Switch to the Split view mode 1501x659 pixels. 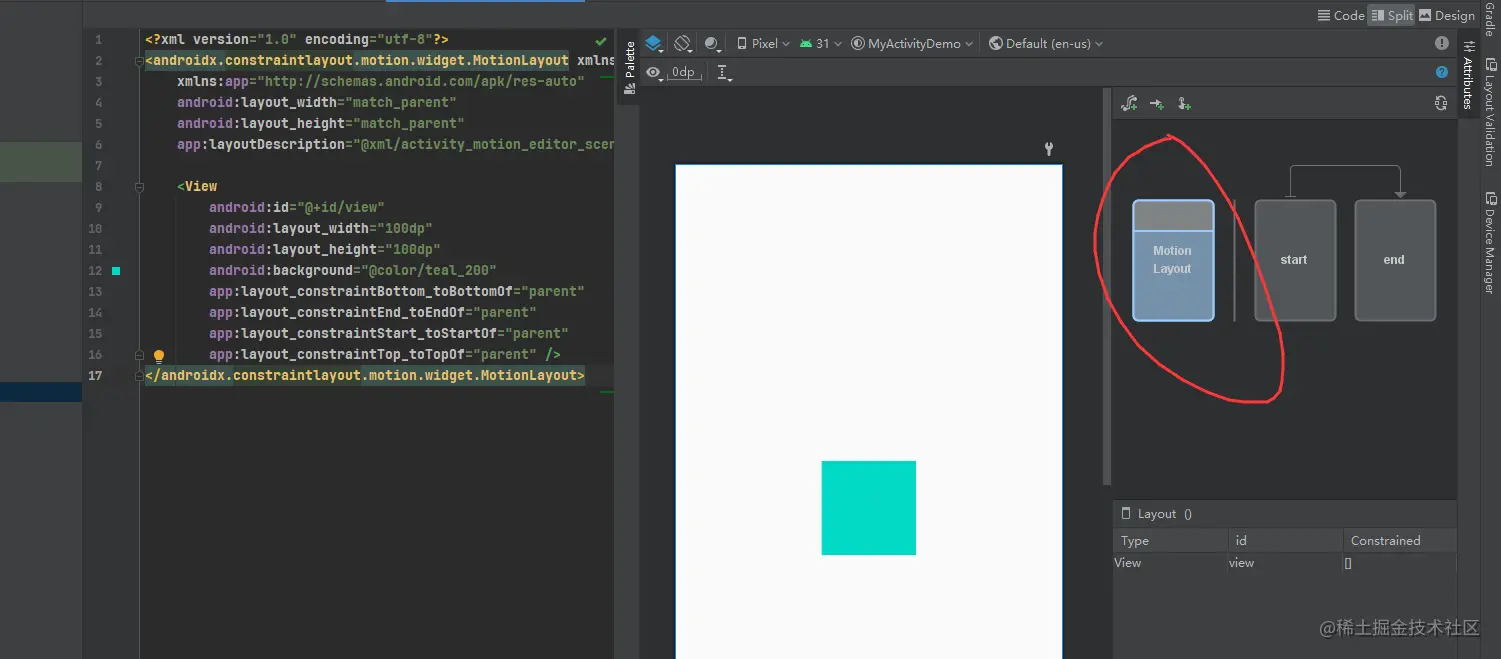1392,15
